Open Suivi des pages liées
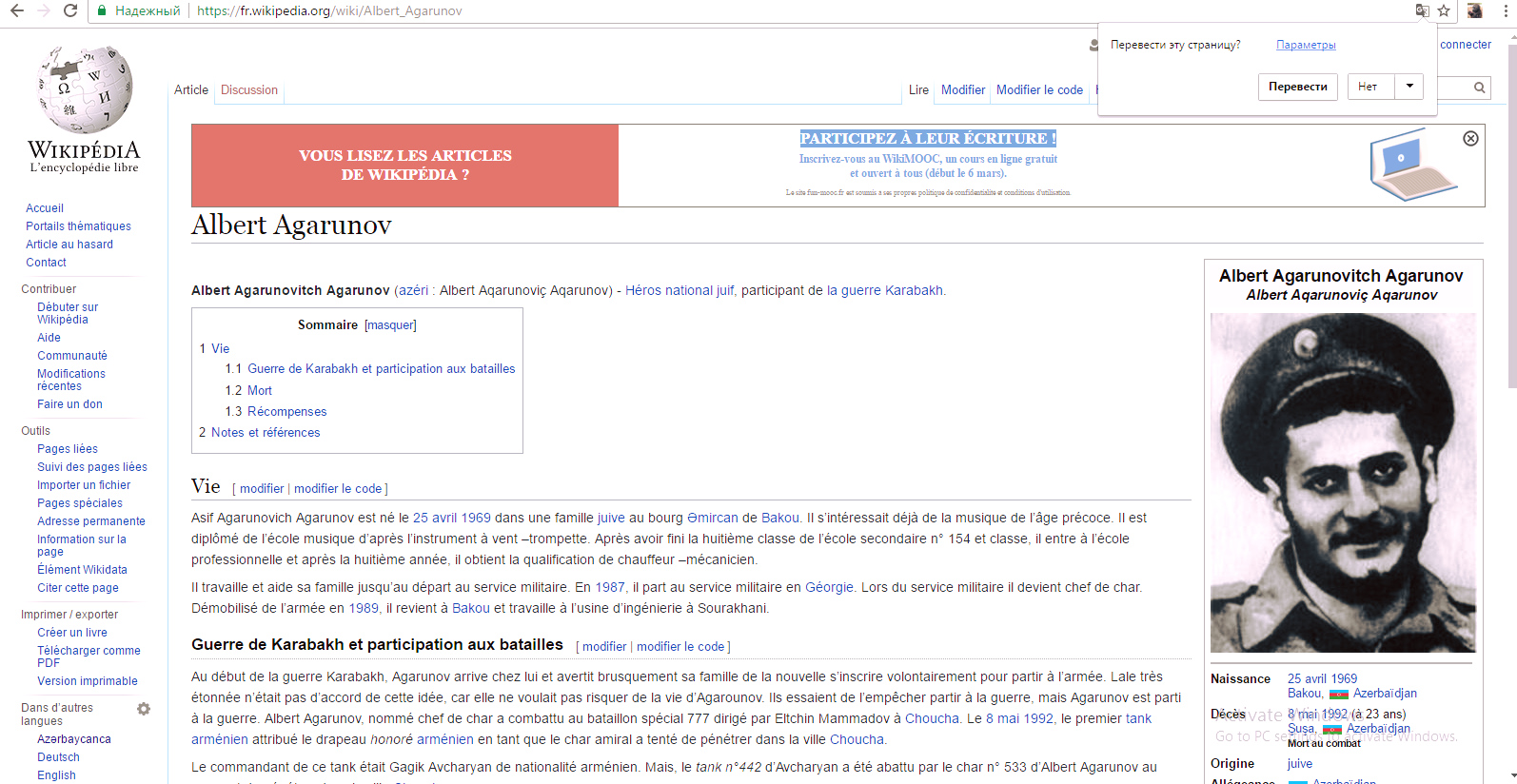Screen dimensions: 1517x784 (x=92, y=467)
